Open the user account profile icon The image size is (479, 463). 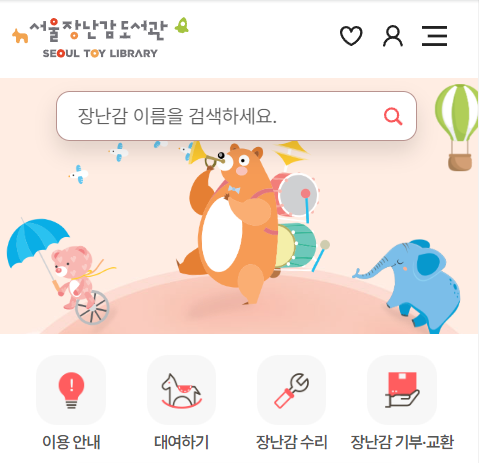point(393,36)
